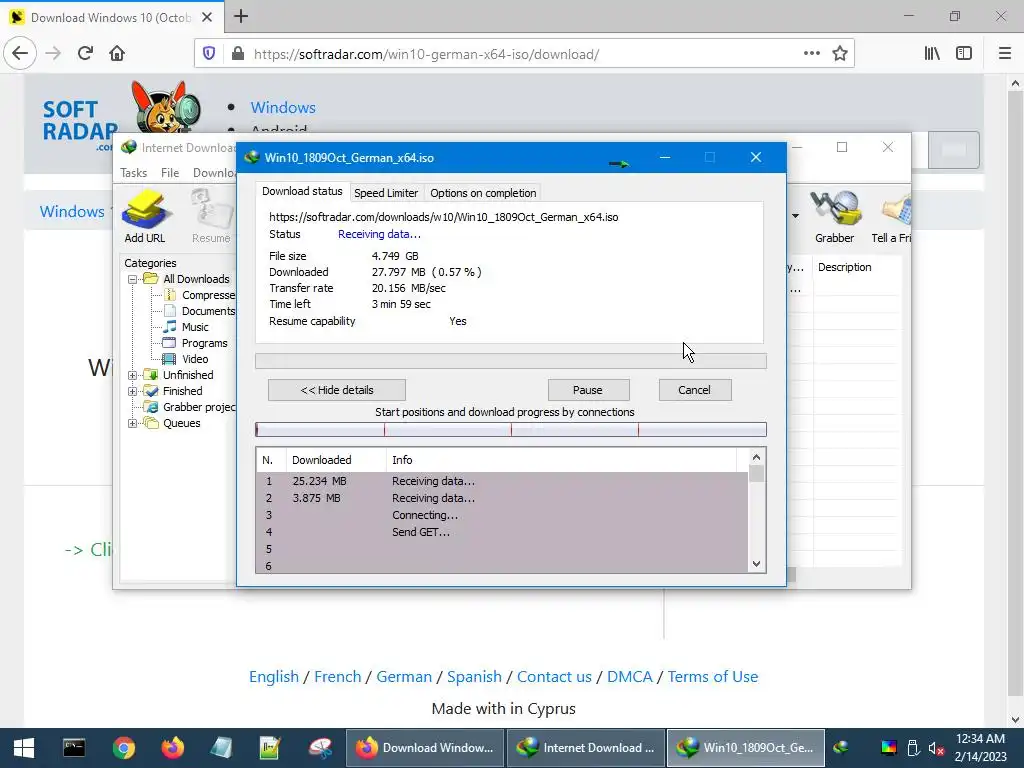Click the download progress bar
1024x768 pixels.
(x=511, y=361)
